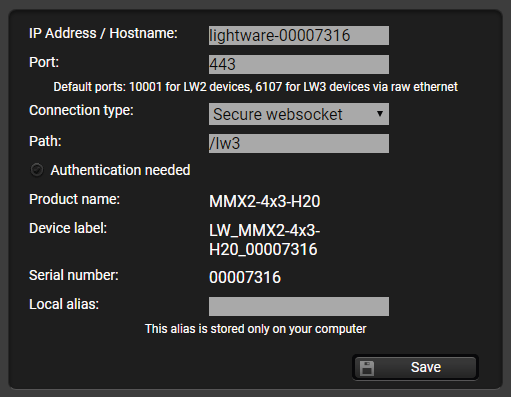Select the Path field containing /lw3

(299, 144)
